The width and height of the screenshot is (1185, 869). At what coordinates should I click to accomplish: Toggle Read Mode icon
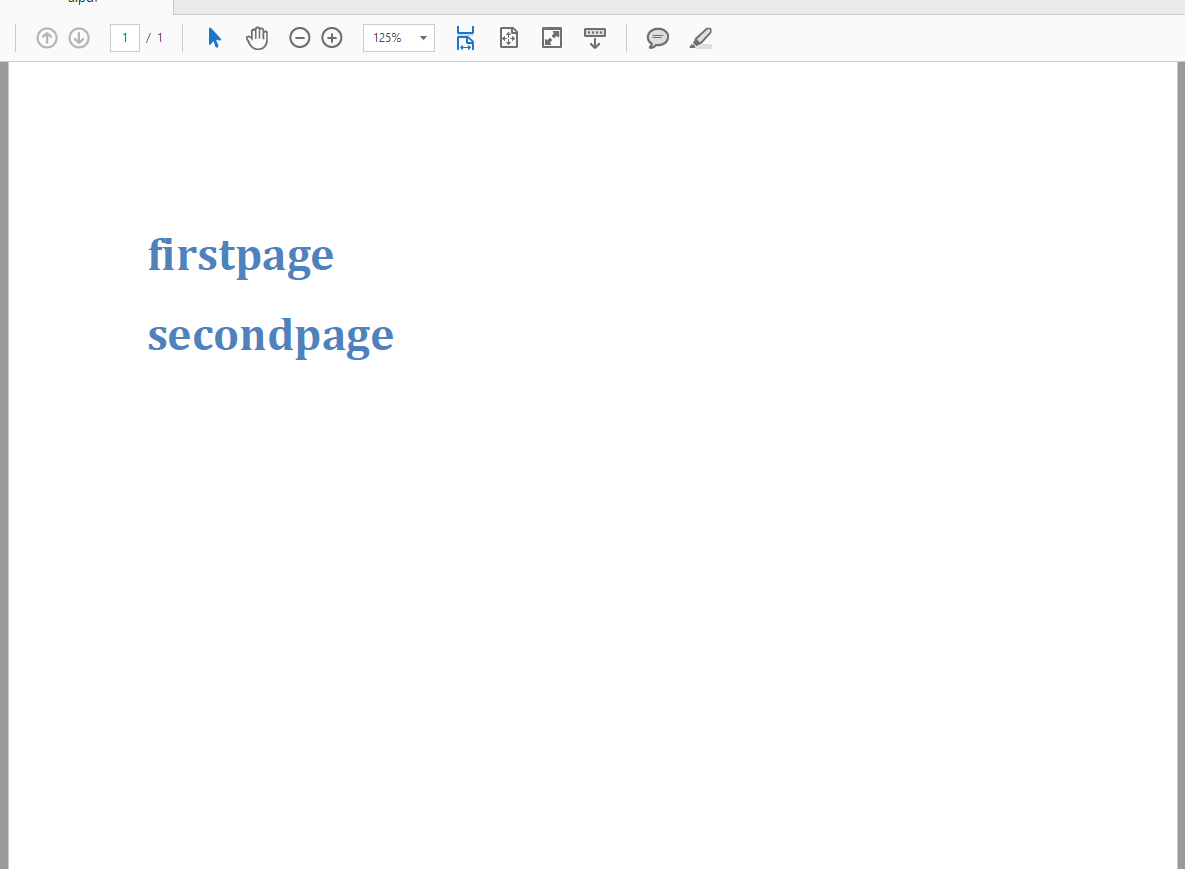[x=595, y=38]
